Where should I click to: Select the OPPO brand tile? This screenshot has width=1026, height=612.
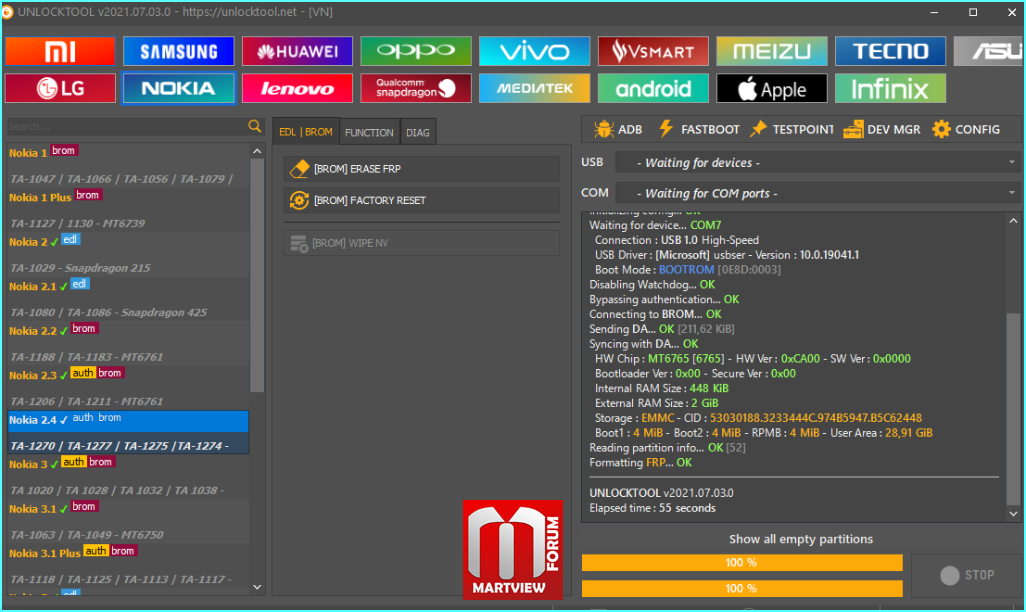click(416, 51)
